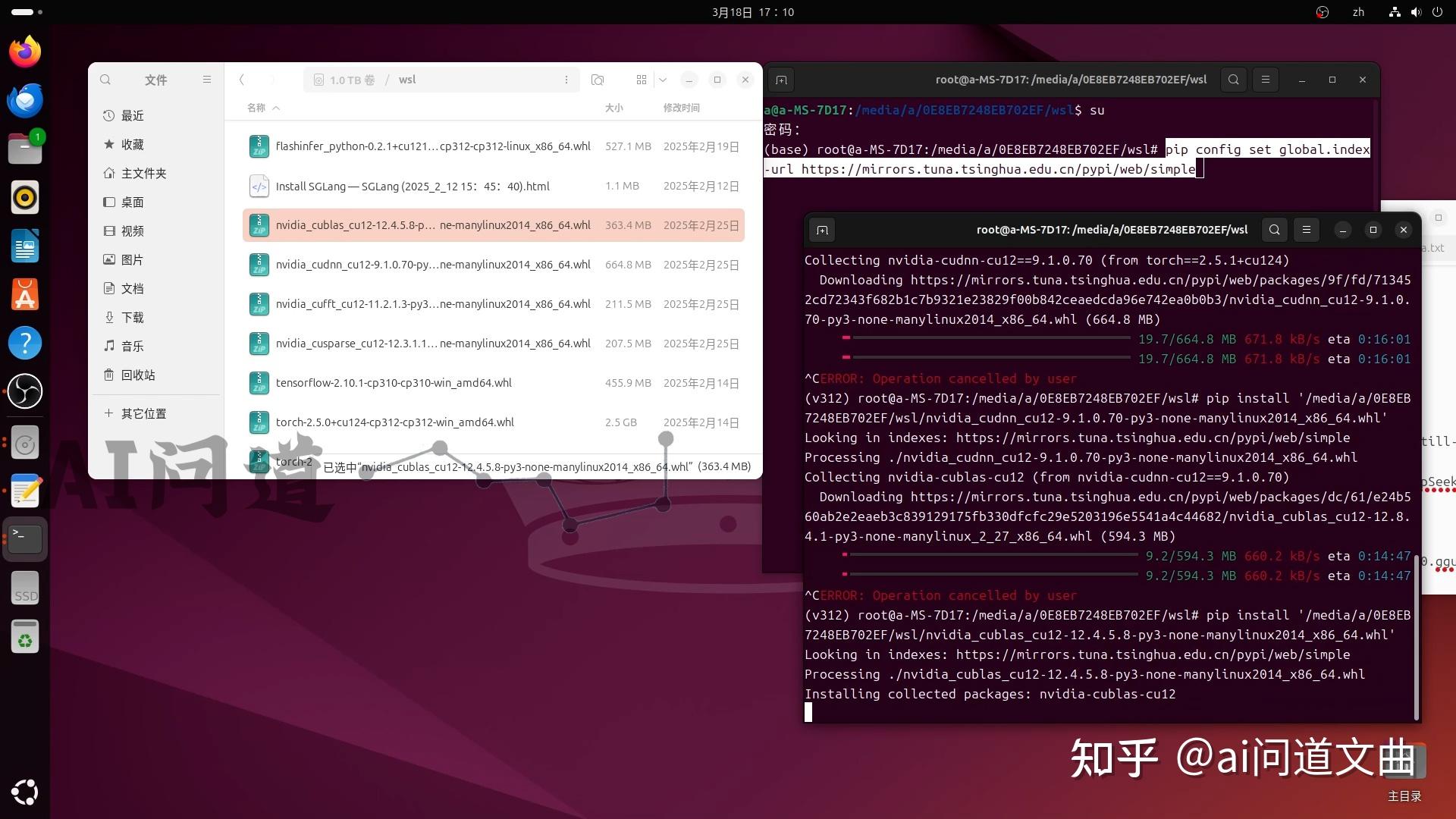Image resolution: width=1456 pixels, height=819 pixels.
Task: Open the text editor from the dock
Action: pos(25,491)
